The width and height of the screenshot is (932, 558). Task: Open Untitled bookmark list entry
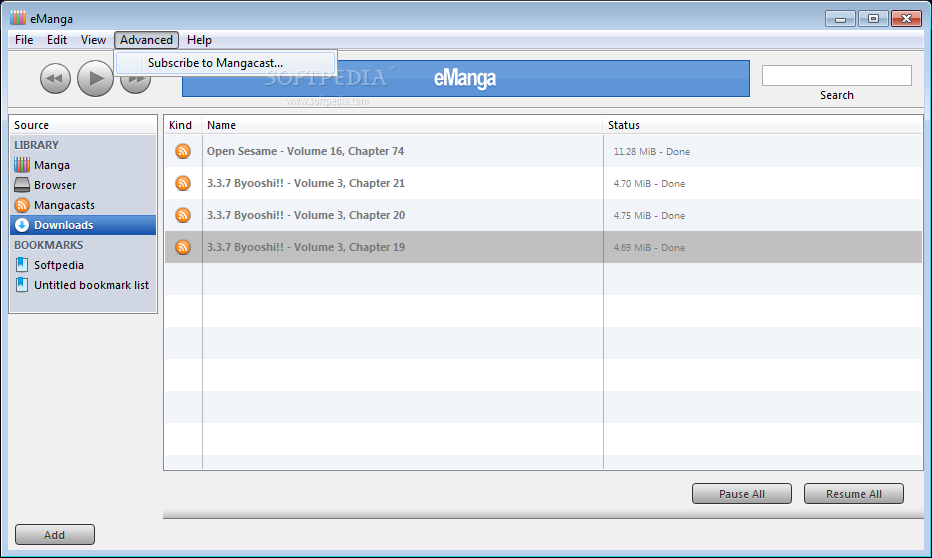click(x=92, y=285)
